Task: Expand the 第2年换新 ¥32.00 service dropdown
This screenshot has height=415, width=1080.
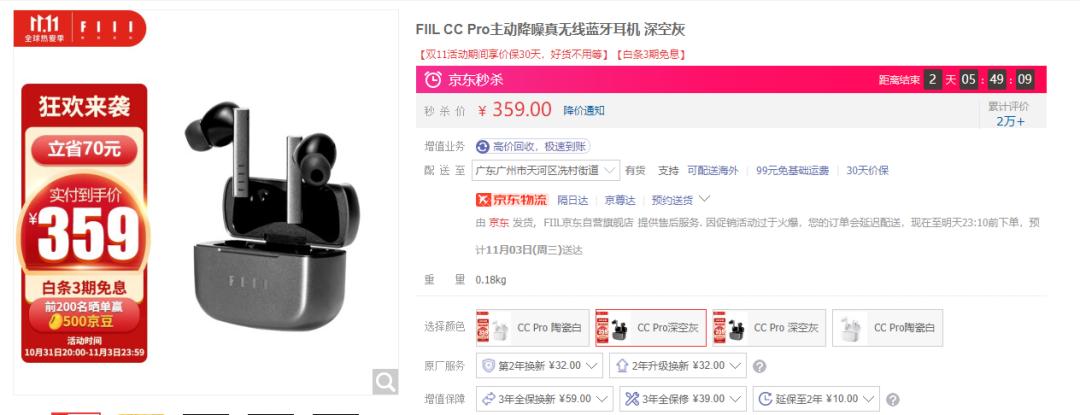Action: point(539,365)
